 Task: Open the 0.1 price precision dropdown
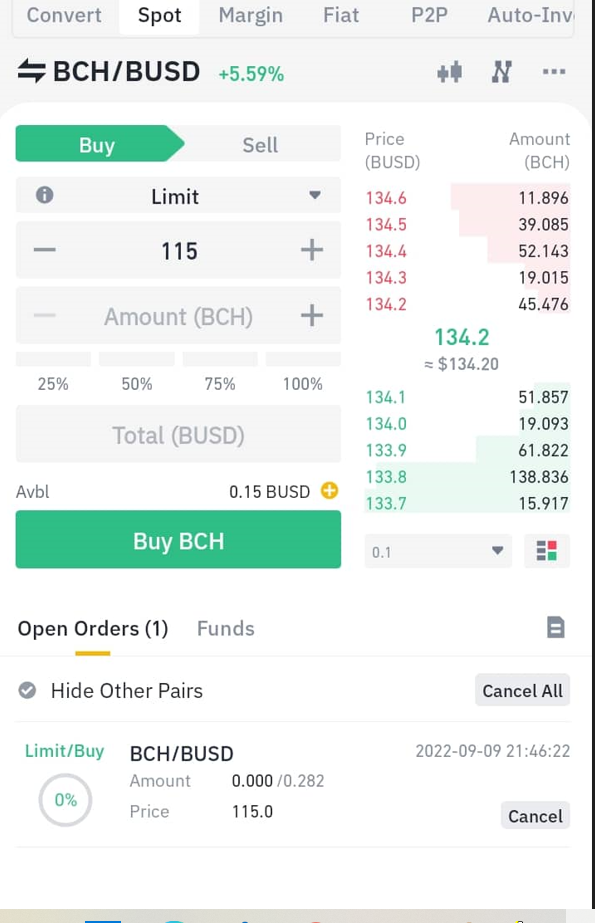(438, 552)
